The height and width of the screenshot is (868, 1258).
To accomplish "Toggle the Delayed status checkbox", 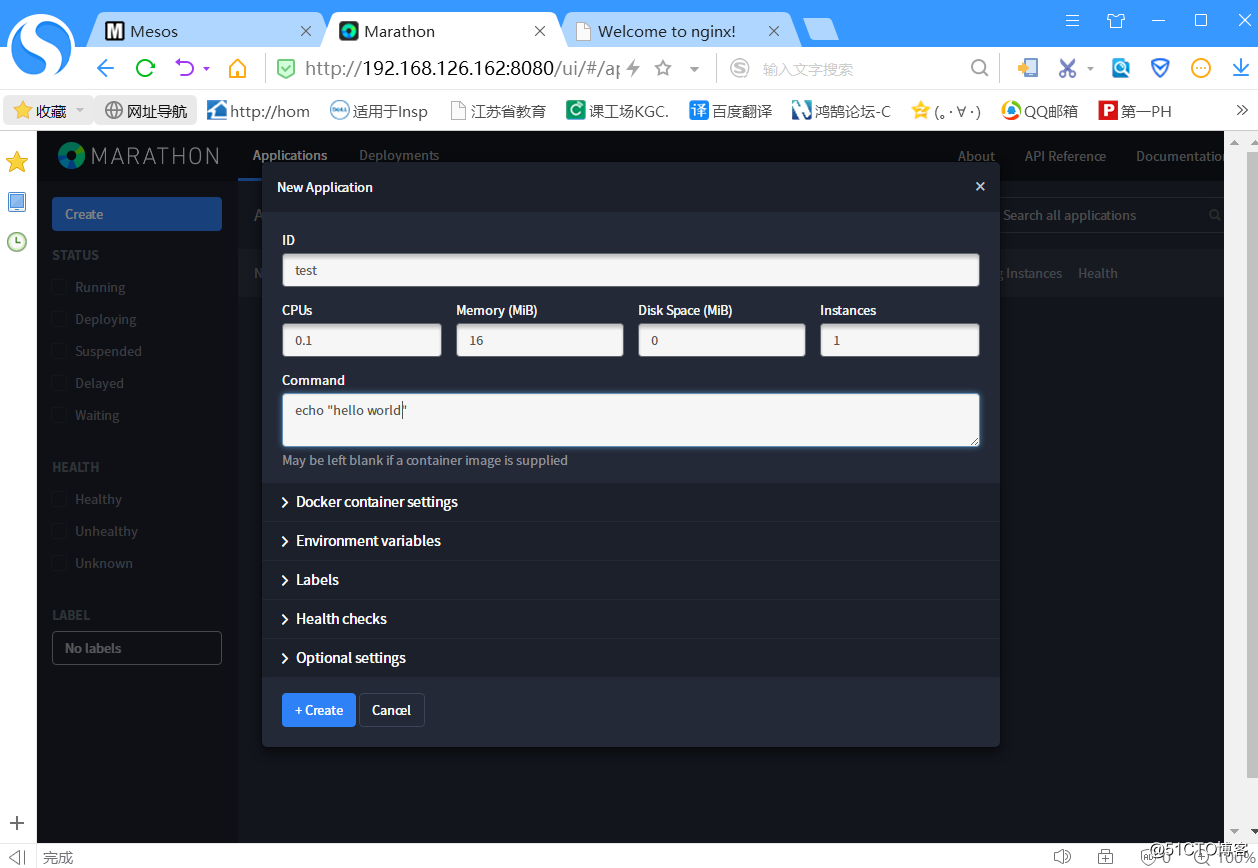I will click(x=59, y=383).
